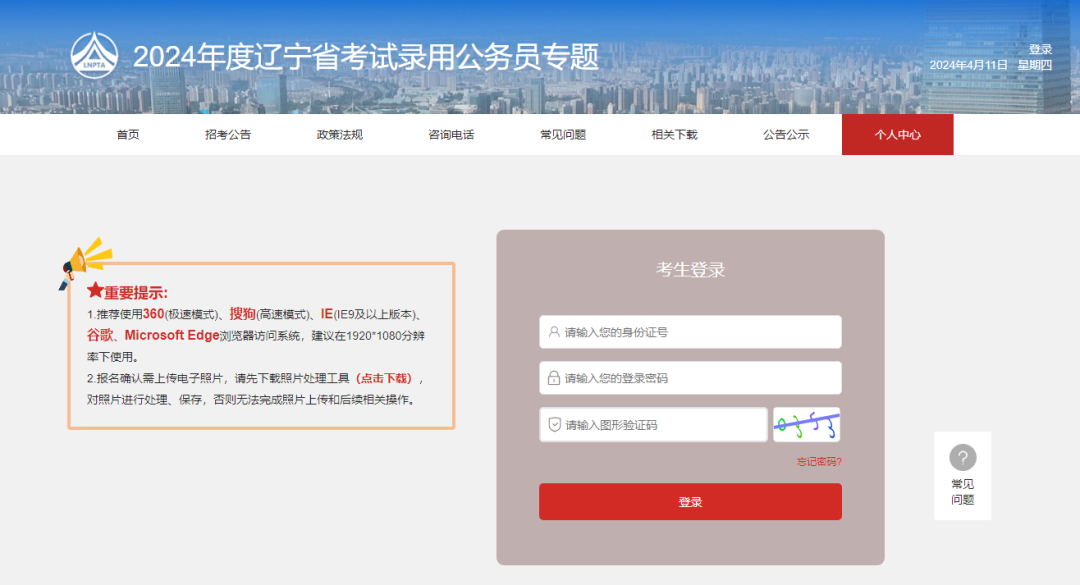Switch to the red 个人中心 tab
The height and width of the screenshot is (585, 1080).
point(897,135)
